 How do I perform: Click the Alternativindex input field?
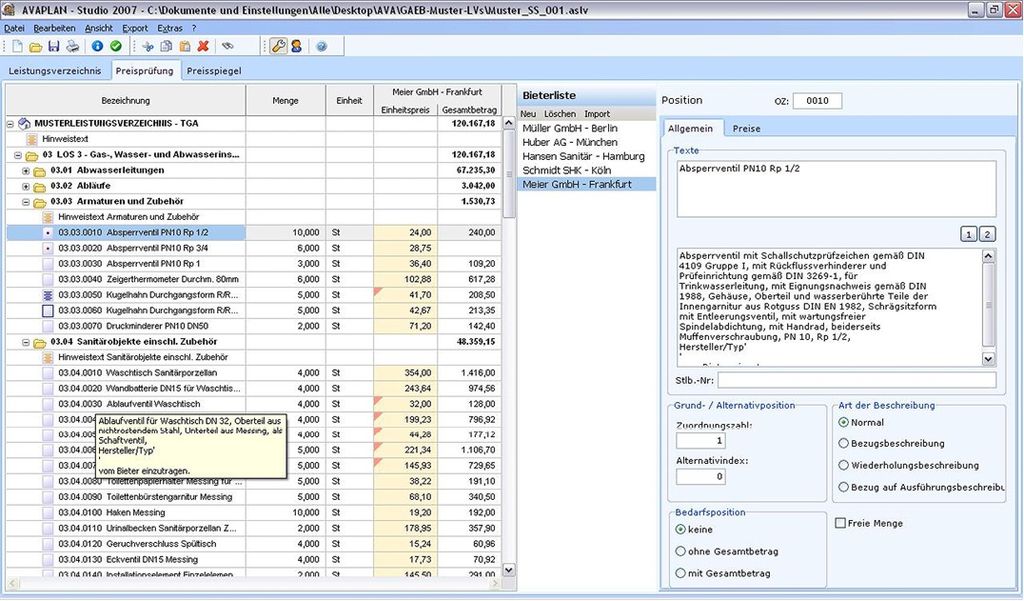701,477
